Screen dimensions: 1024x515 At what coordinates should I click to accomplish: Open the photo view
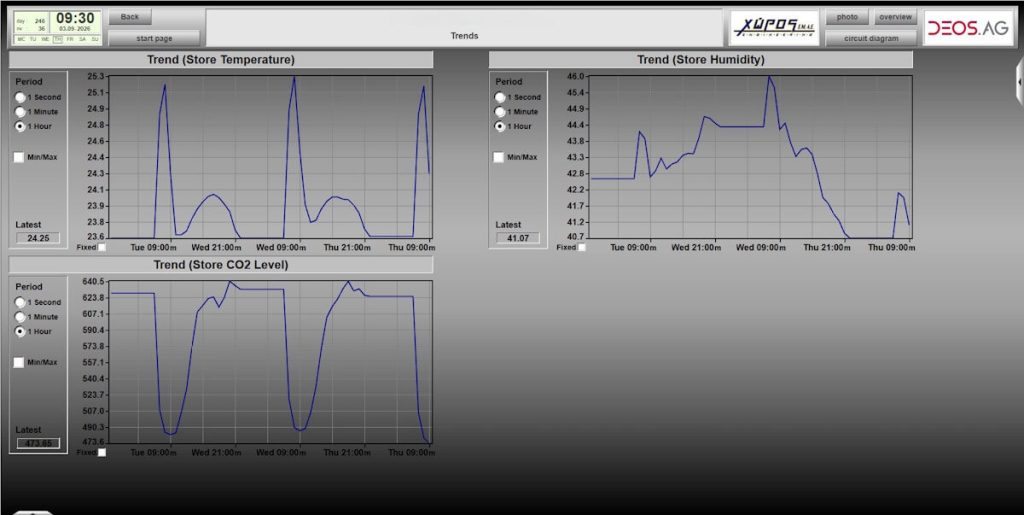pos(847,16)
